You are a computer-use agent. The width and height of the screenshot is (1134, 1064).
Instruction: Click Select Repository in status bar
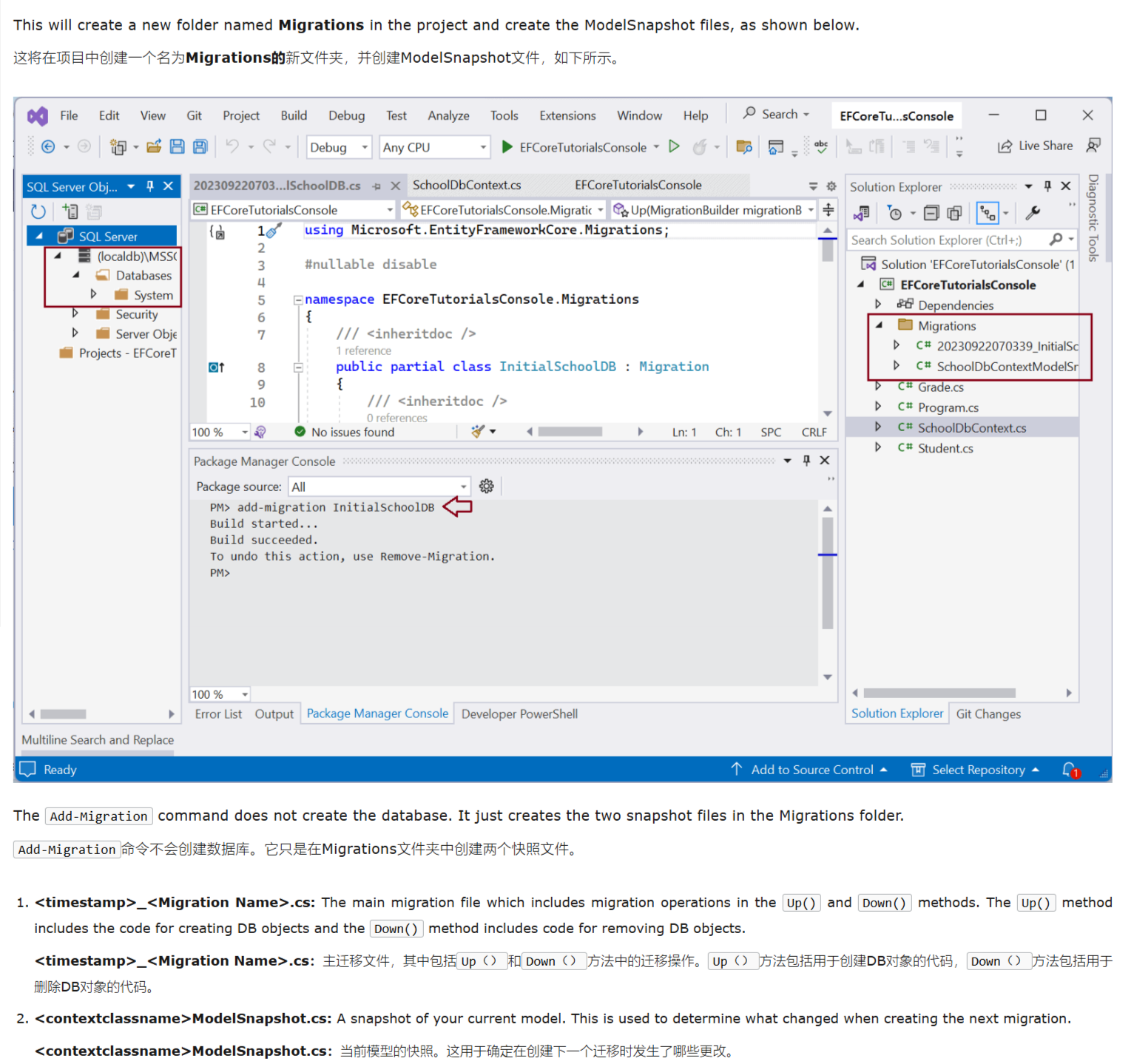point(975,770)
